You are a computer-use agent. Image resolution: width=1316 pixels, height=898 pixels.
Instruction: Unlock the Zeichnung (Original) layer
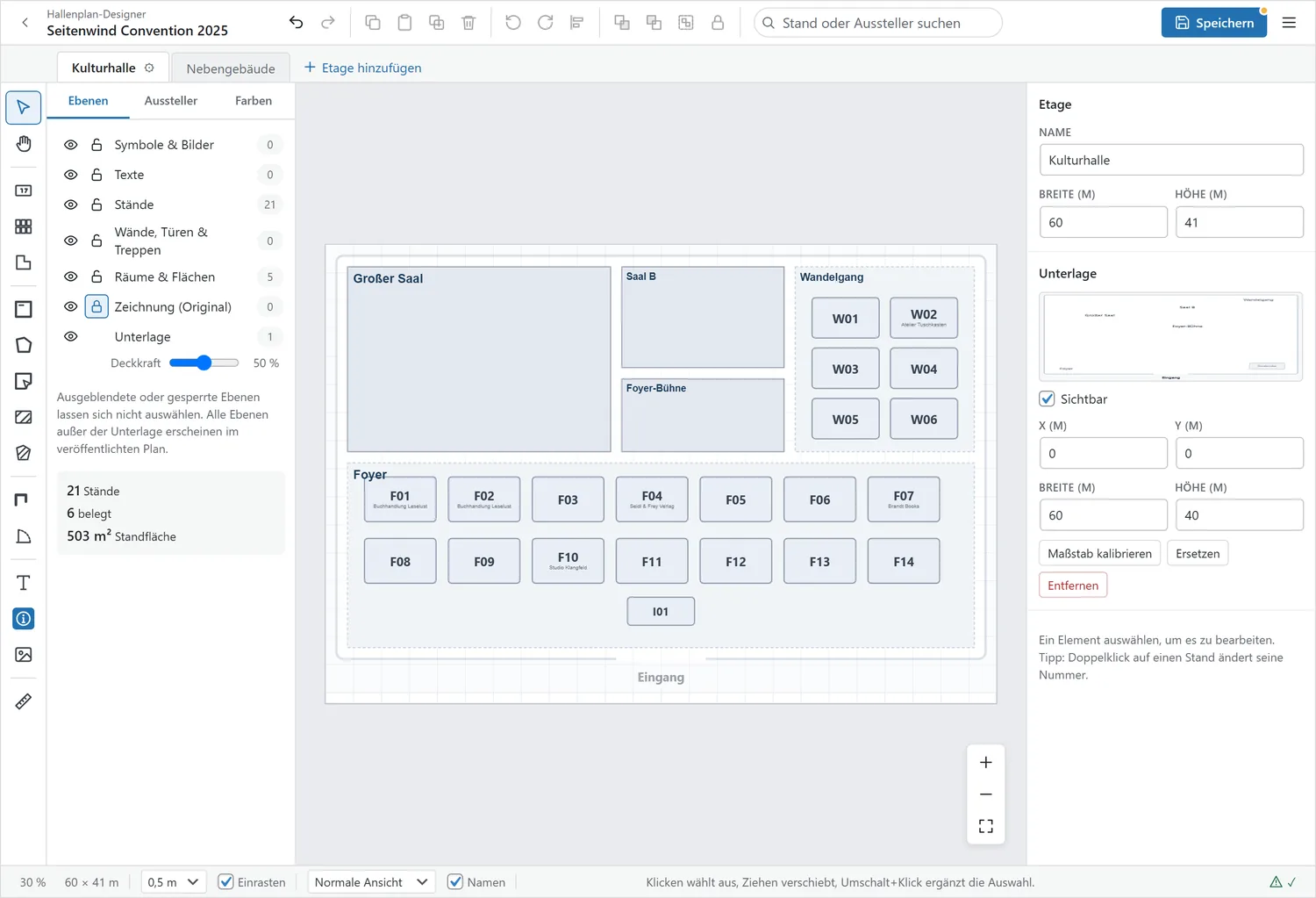[97, 306]
